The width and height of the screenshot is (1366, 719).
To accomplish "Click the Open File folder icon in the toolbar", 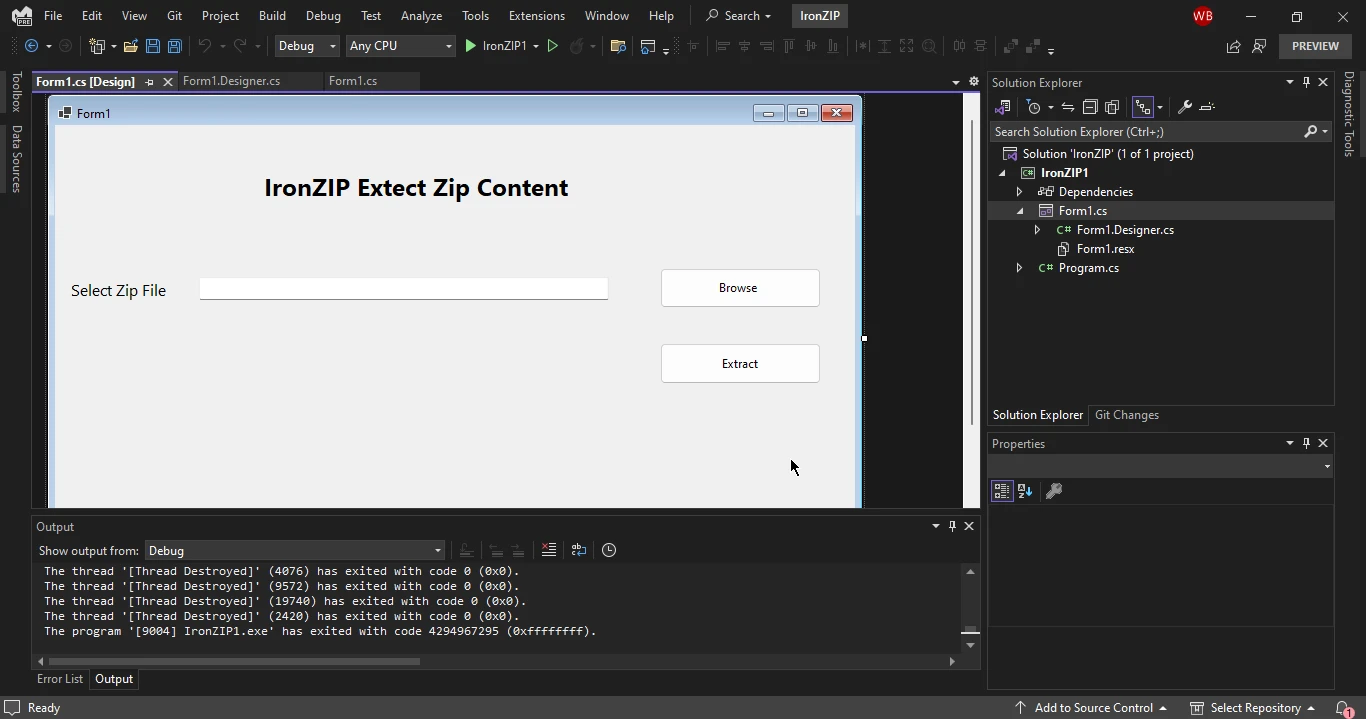I will (x=131, y=46).
